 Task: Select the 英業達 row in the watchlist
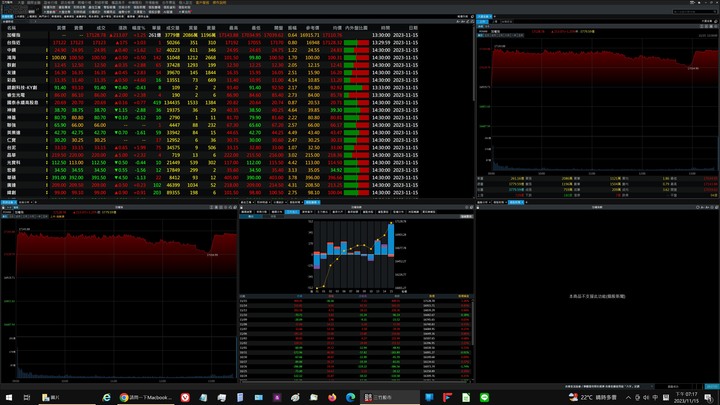pos(212,132)
